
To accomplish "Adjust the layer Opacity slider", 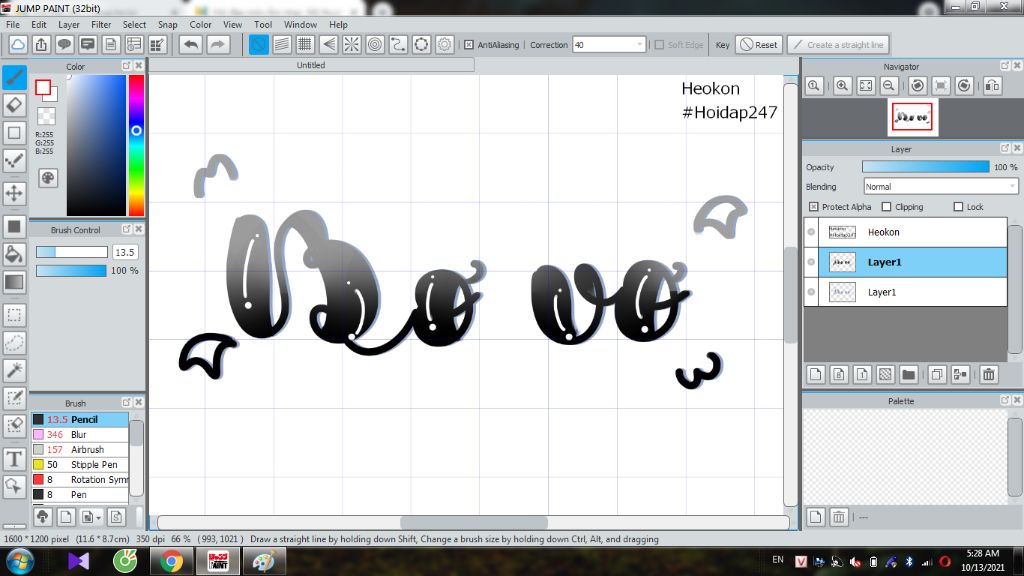I will click(925, 167).
